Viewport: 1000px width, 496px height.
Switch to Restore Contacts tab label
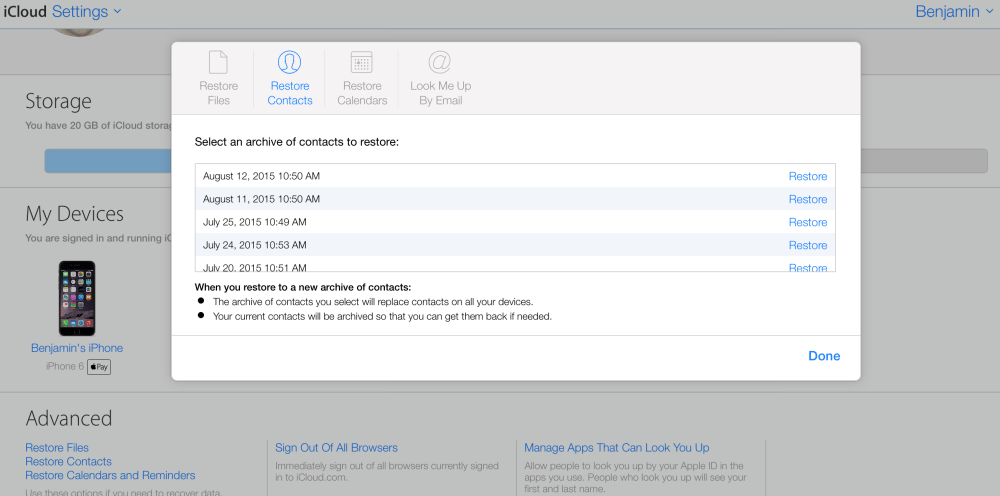pyautogui.click(x=290, y=93)
